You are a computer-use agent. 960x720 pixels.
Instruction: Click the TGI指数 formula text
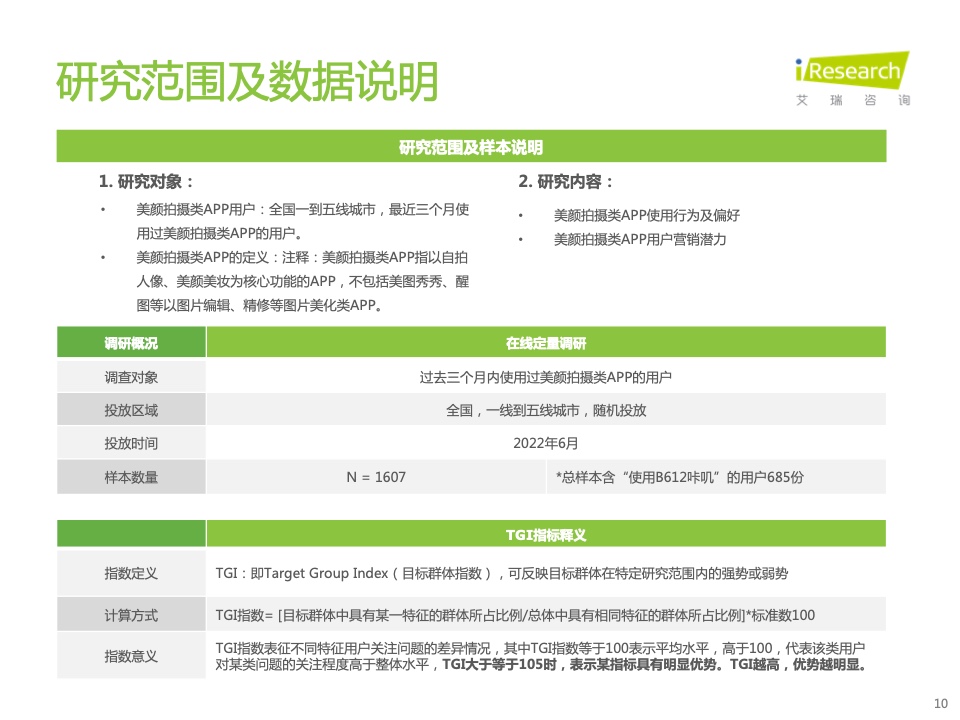(x=515, y=615)
